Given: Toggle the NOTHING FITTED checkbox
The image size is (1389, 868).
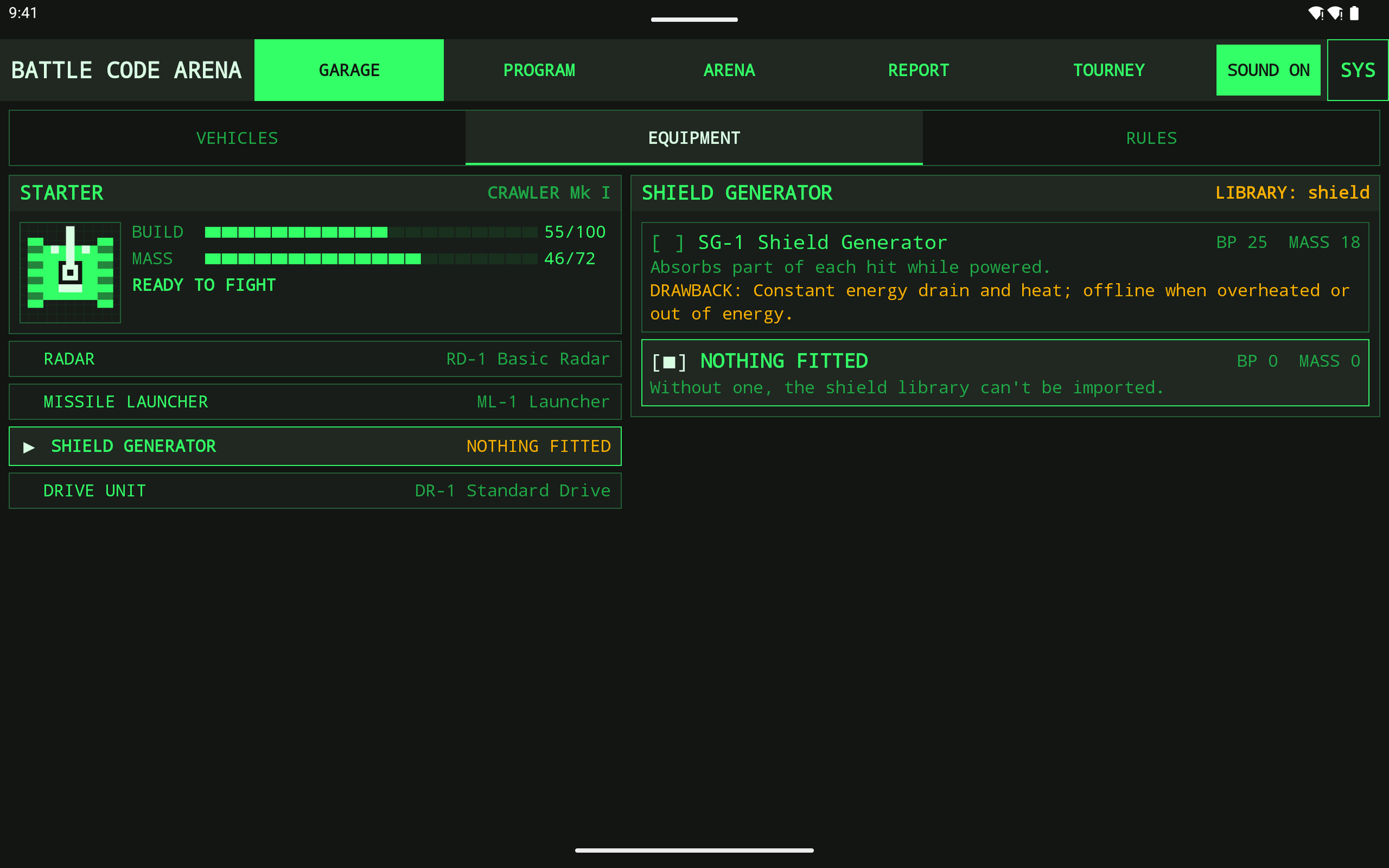Looking at the screenshot, I should point(669,362).
